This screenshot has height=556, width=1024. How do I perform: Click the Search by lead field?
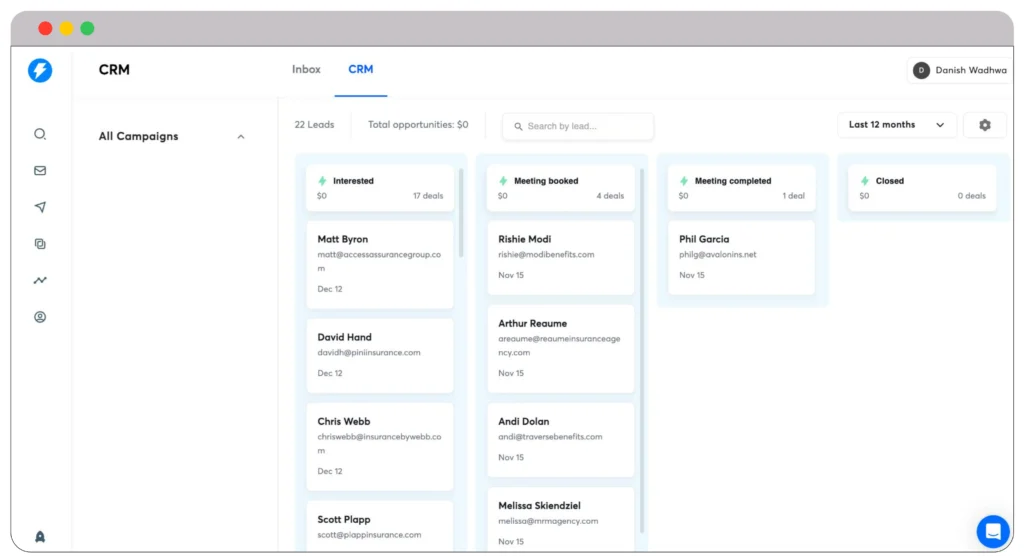click(578, 126)
